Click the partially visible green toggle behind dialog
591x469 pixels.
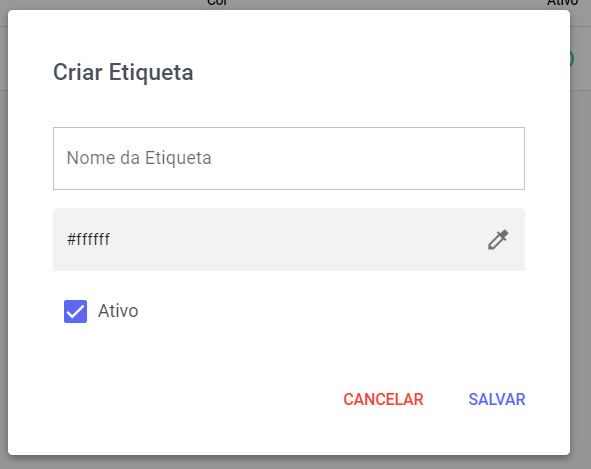coord(572,59)
